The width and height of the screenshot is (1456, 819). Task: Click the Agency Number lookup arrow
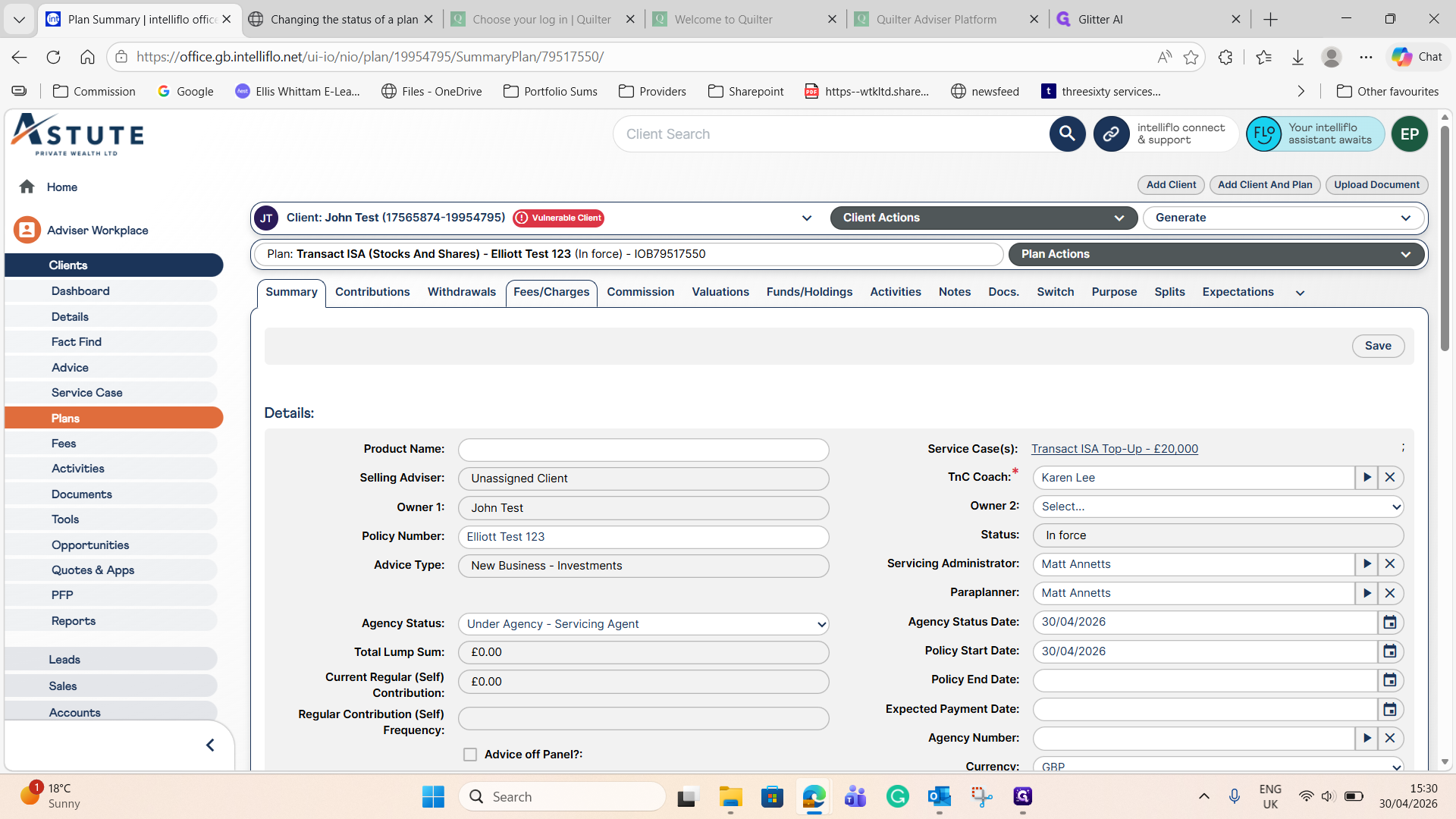(1367, 739)
